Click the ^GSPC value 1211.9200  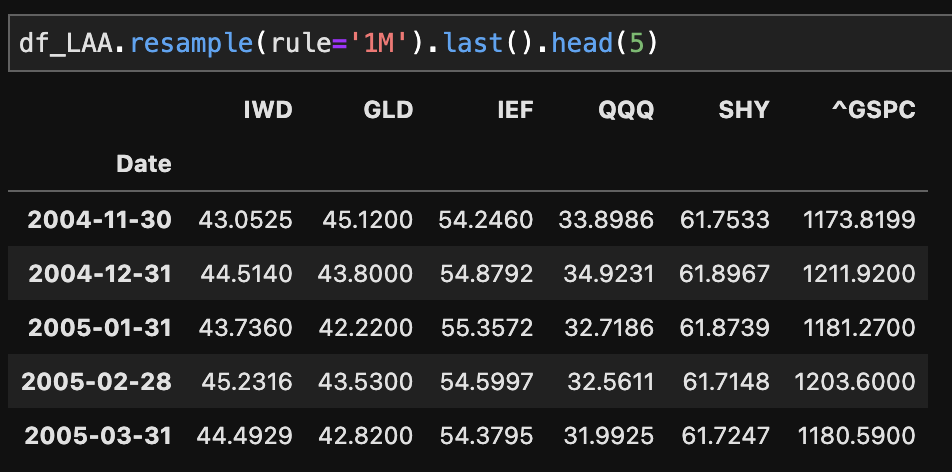coord(859,274)
